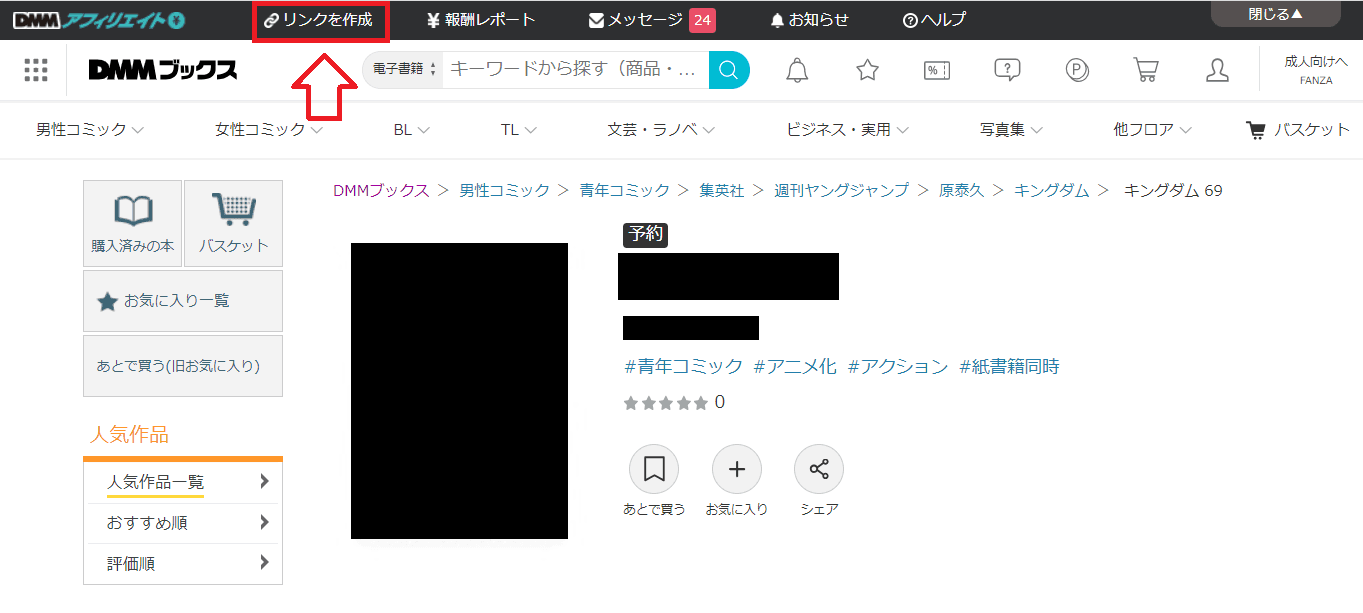The image size is (1363, 613).
Task: Go to キングダム breadcrumb link
Action: (1052, 190)
